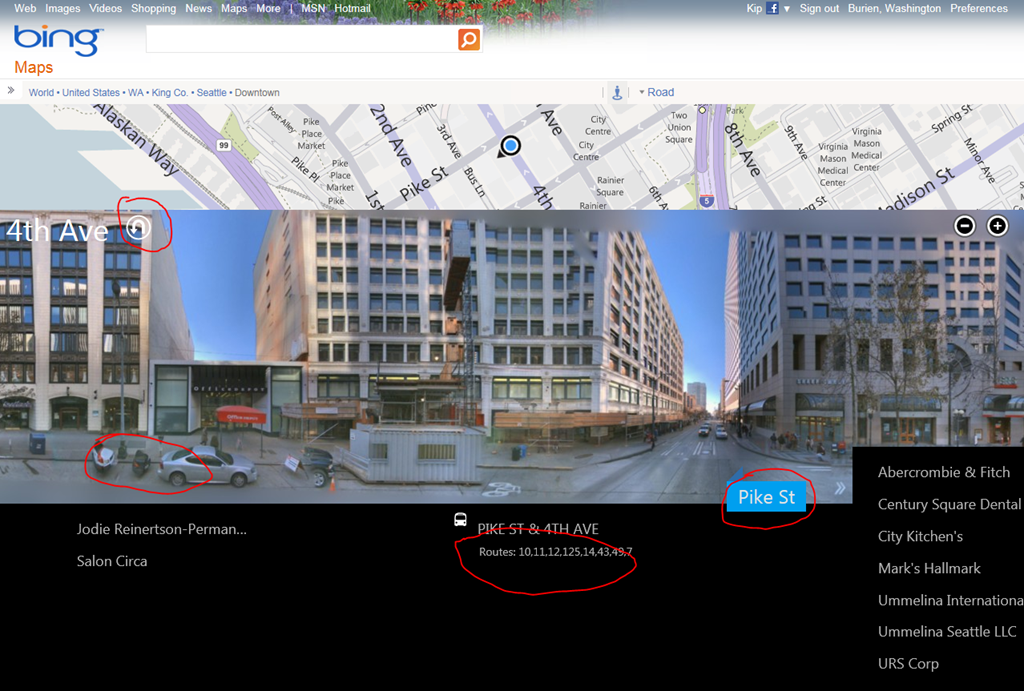Open the Ummelina Internationa listing
Viewport: 1024px width, 691px height.
[950, 600]
